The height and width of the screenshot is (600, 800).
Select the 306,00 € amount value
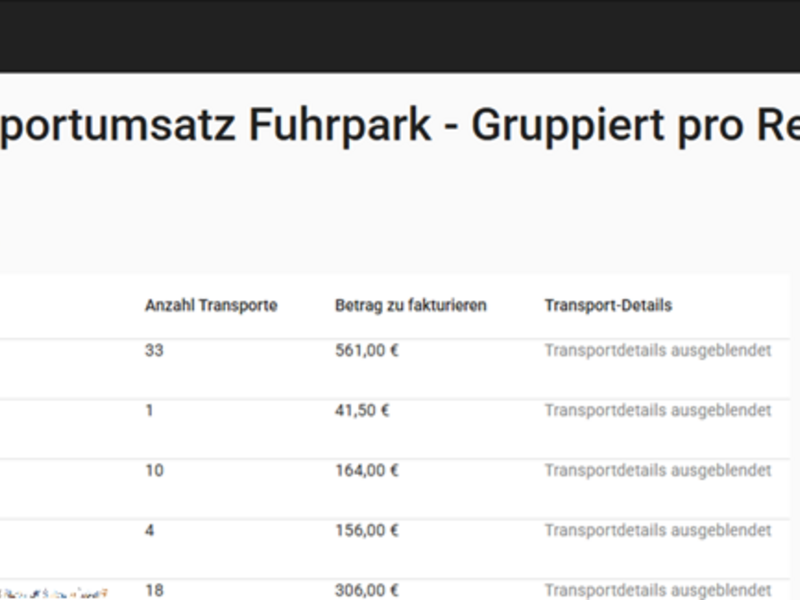(367, 590)
